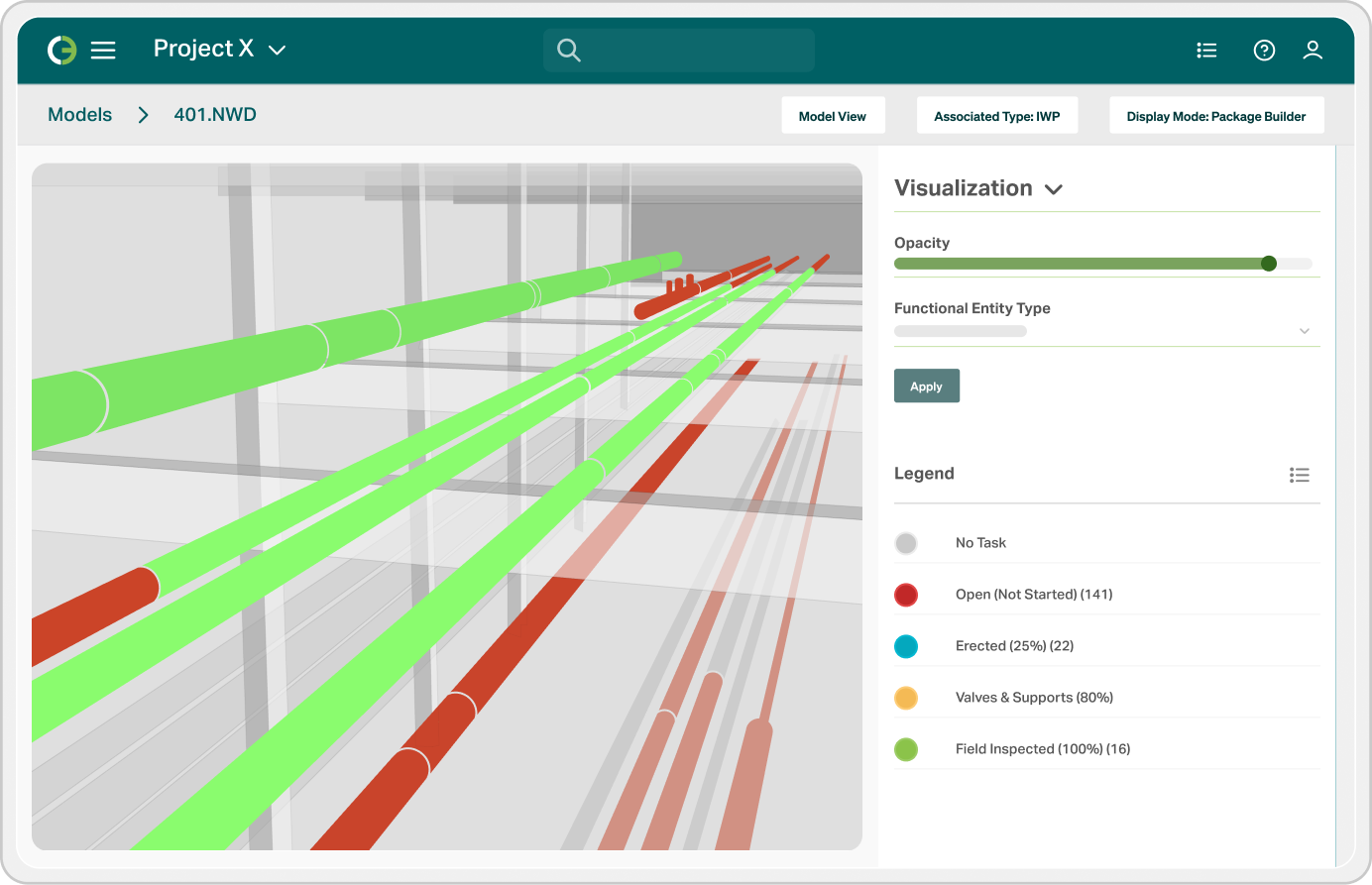Open the Functional Entity Type dropdown
Image resolution: width=1372 pixels, height=885 pixels.
point(1304,330)
